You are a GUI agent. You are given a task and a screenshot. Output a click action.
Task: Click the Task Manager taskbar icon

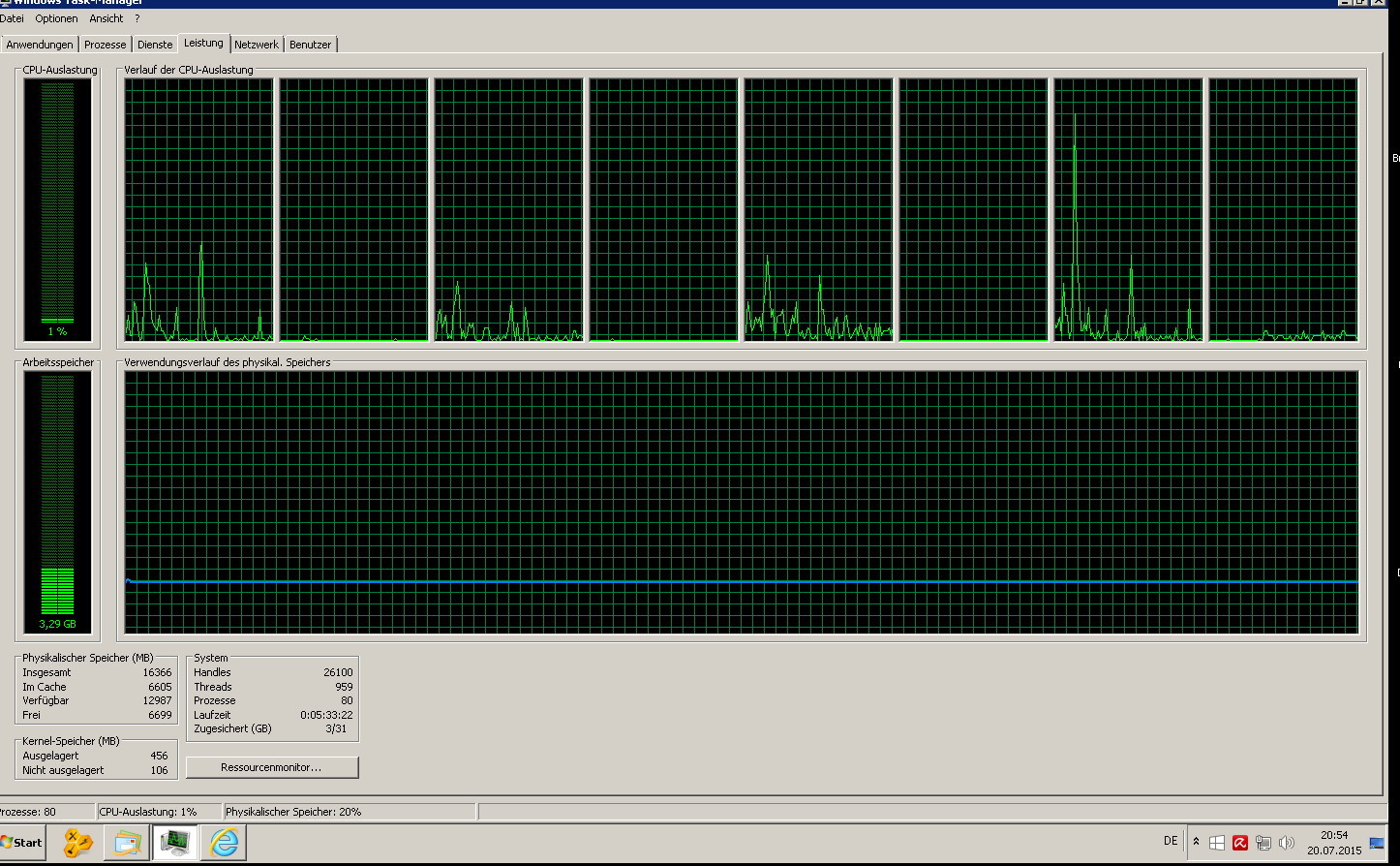(175, 843)
